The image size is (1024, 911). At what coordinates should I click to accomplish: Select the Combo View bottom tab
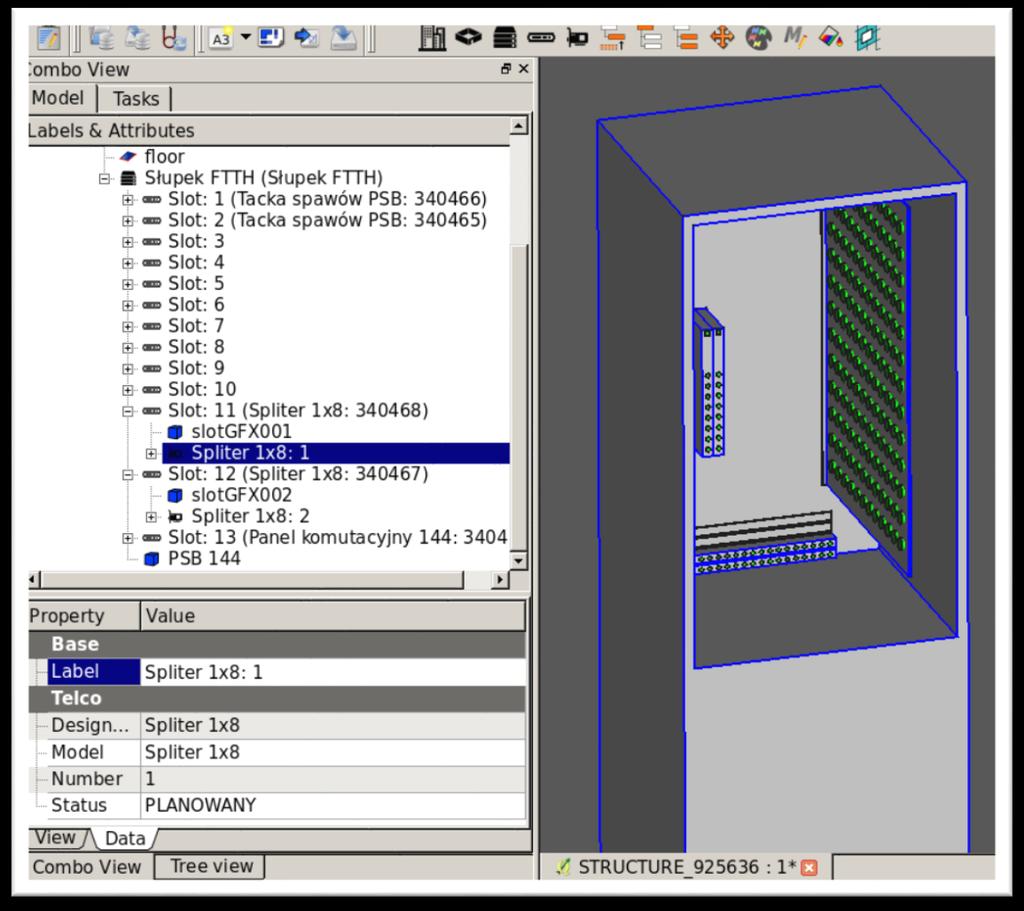click(x=87, y=867)
